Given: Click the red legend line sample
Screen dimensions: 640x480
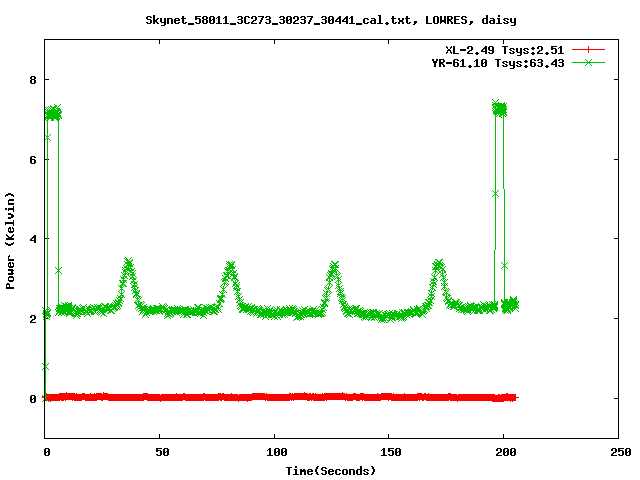Looking at the screenshot, I should 588,50.
